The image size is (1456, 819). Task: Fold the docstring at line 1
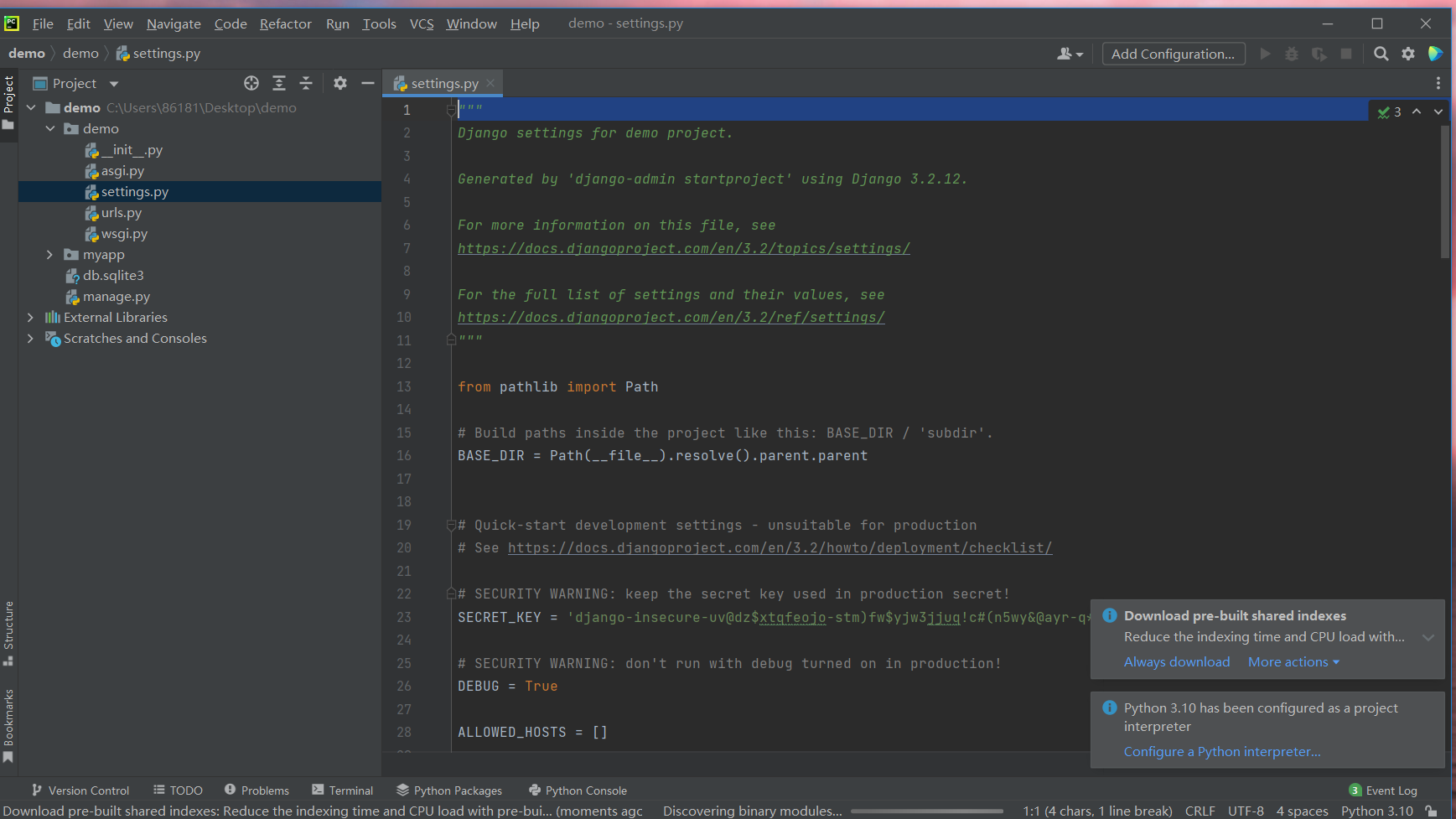(x=451, y=110)
